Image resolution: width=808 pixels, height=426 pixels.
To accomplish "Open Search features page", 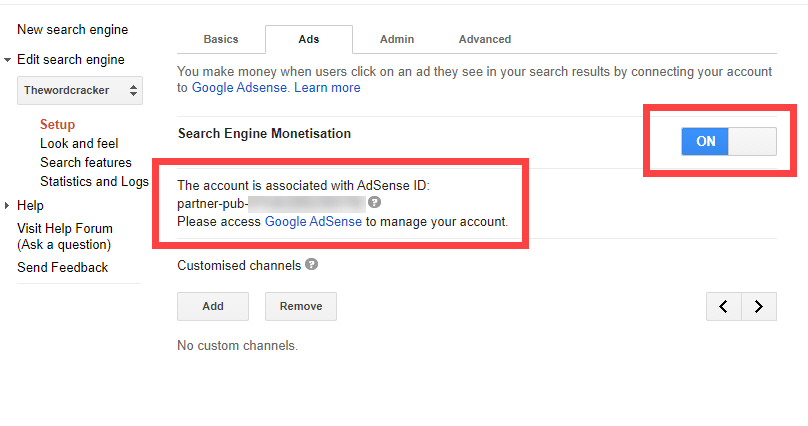I will [86, 162].
